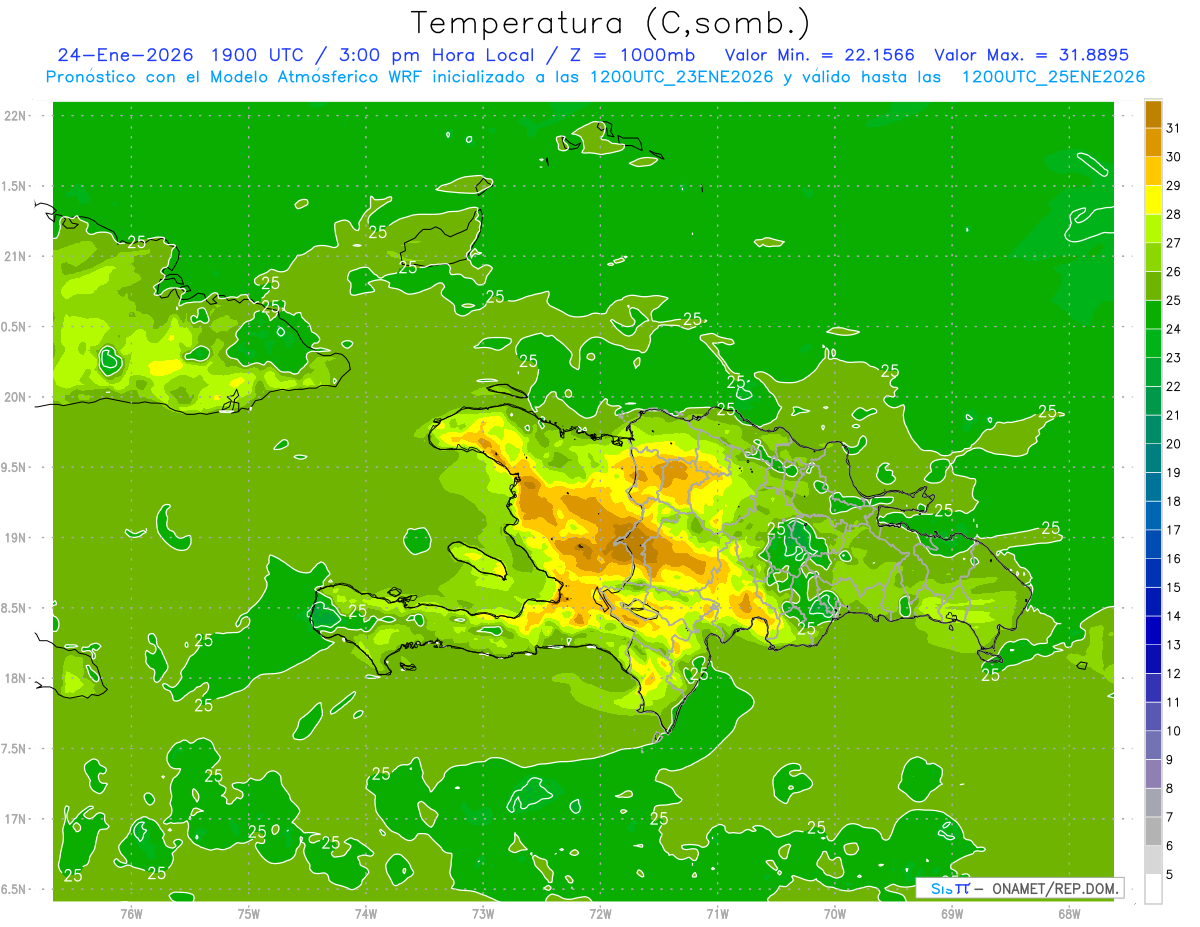Click the '73W' longitude label
This screenshot has height=927, width=1200.
483,913
